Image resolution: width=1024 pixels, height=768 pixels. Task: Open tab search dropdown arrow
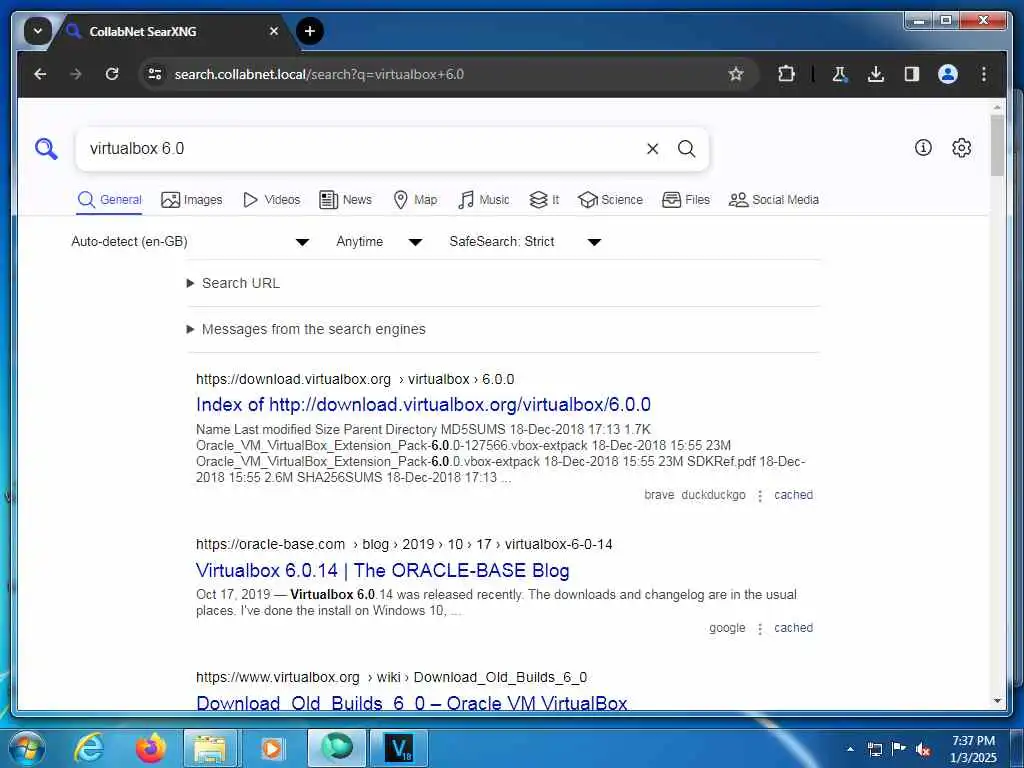(x=38, y=31)
